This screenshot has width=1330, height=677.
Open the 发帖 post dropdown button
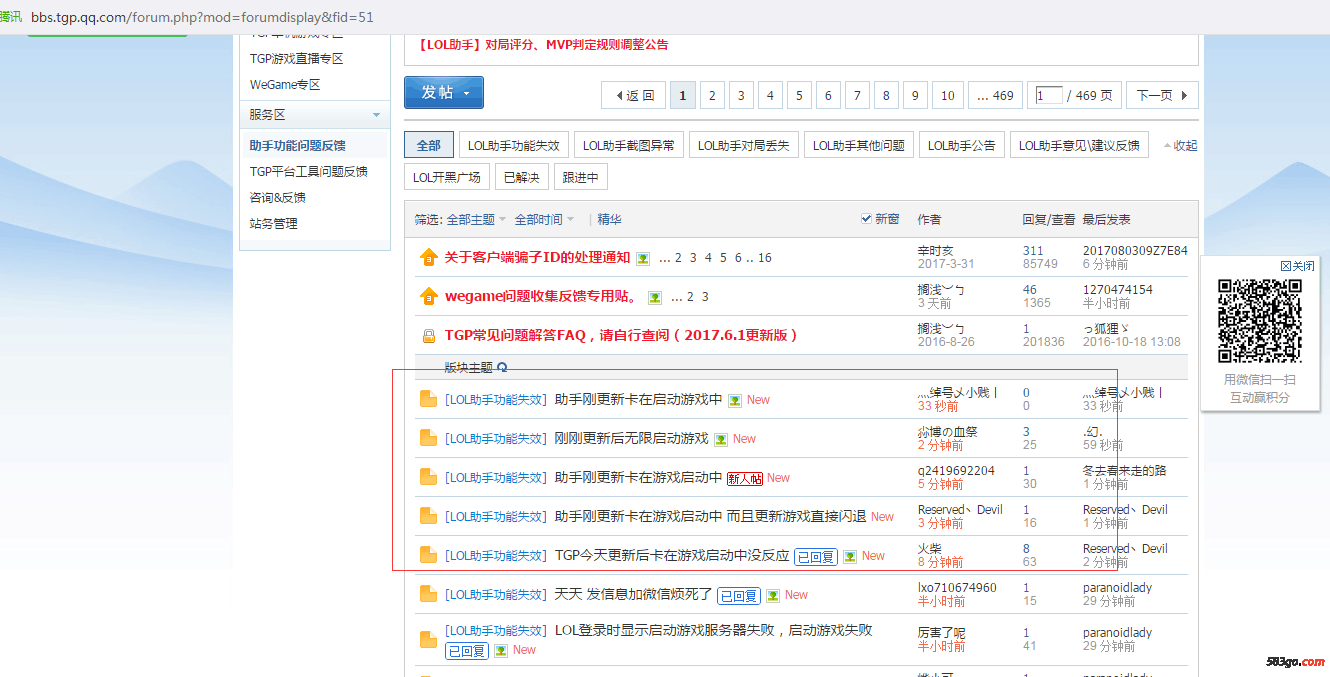coord(444,92)
